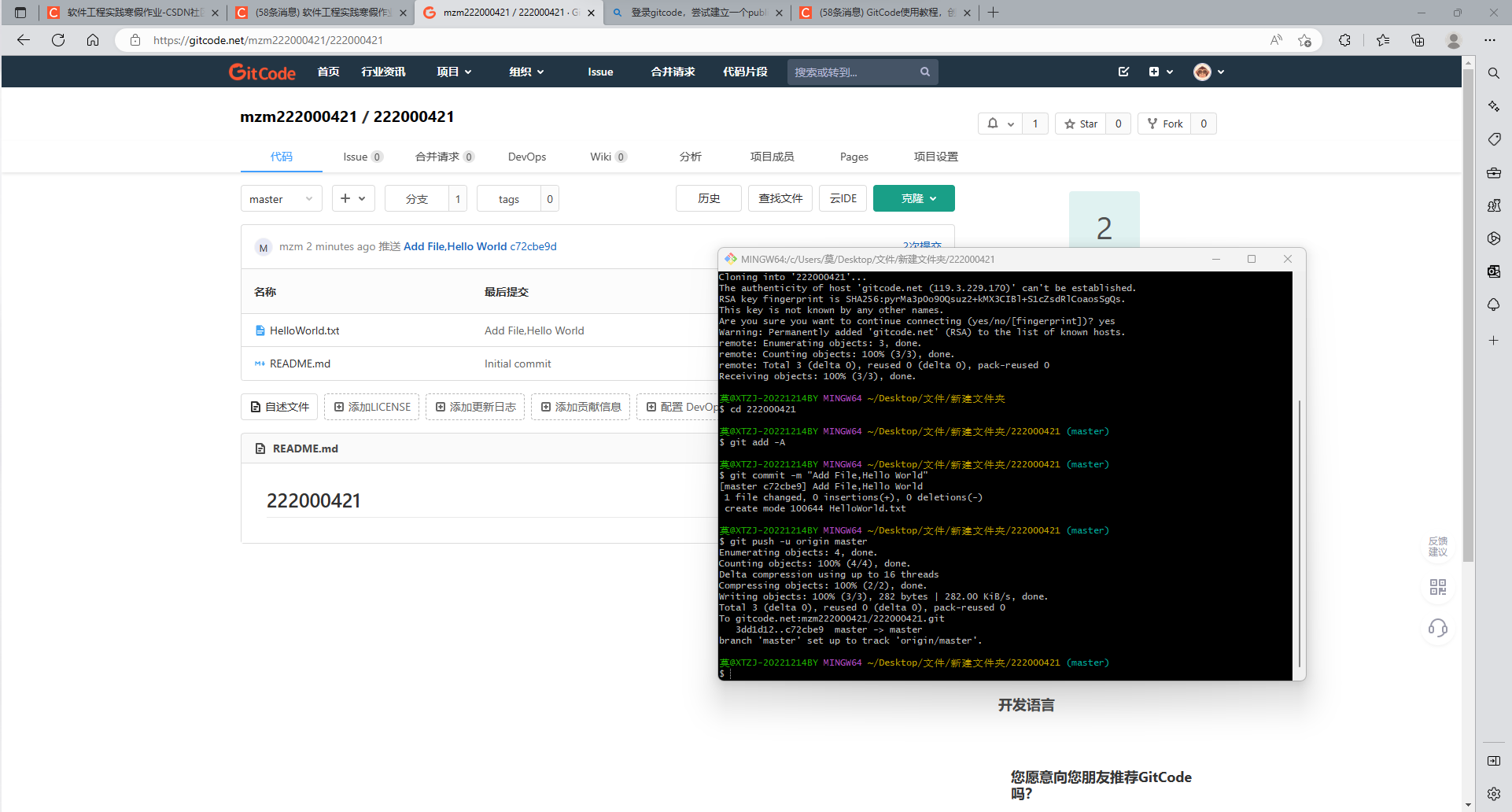The height and width of the screenshot is (812, 1512).
Task: Click the 行业资讯 nav link
Action: tap(383, 72)
